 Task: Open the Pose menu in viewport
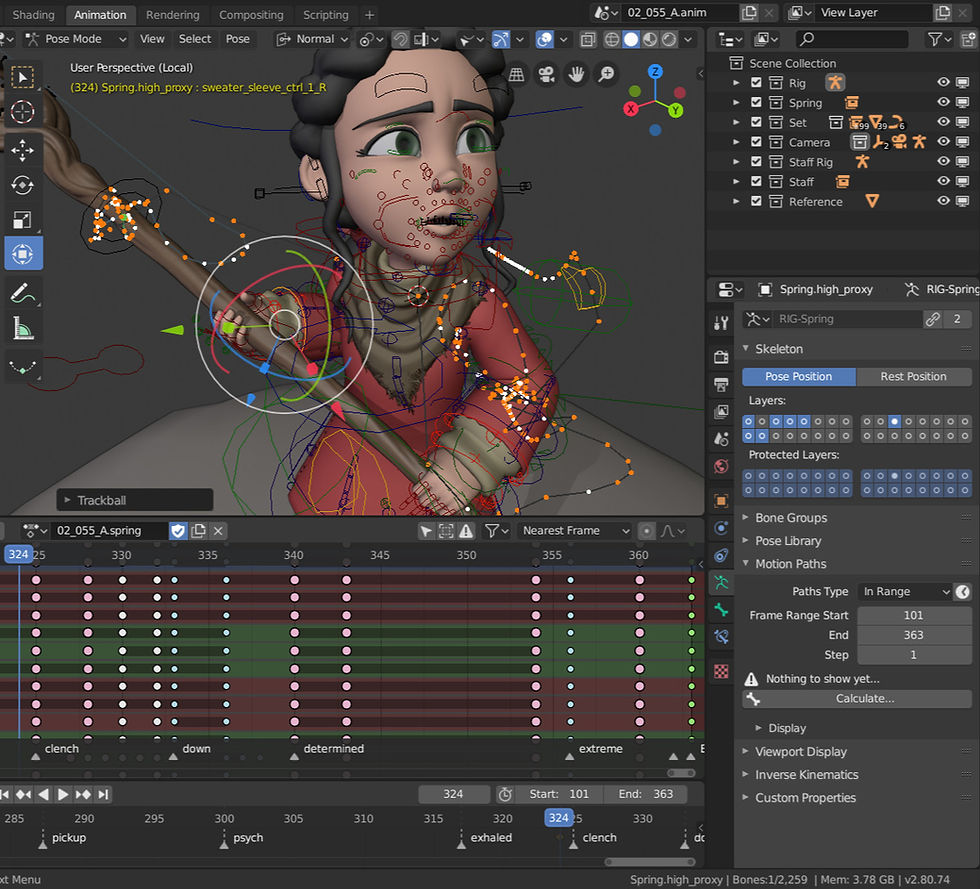click(x=238, y=39)
